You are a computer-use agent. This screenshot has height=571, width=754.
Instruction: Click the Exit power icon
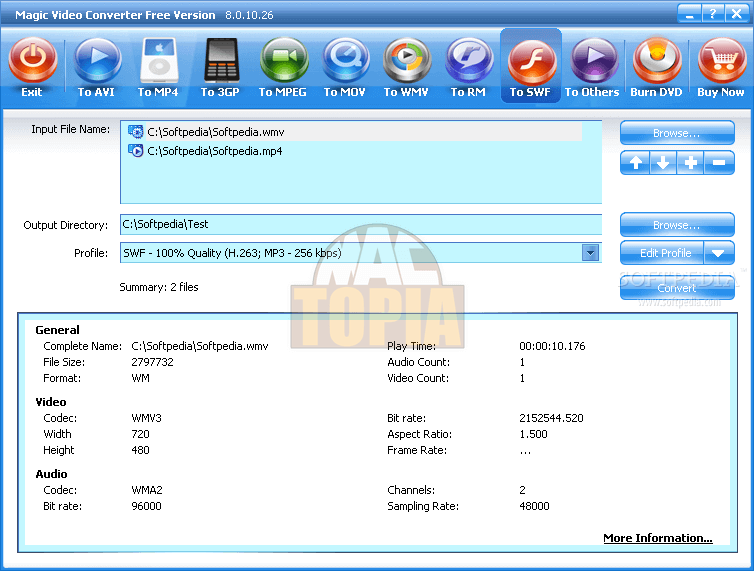coord(32,61)
